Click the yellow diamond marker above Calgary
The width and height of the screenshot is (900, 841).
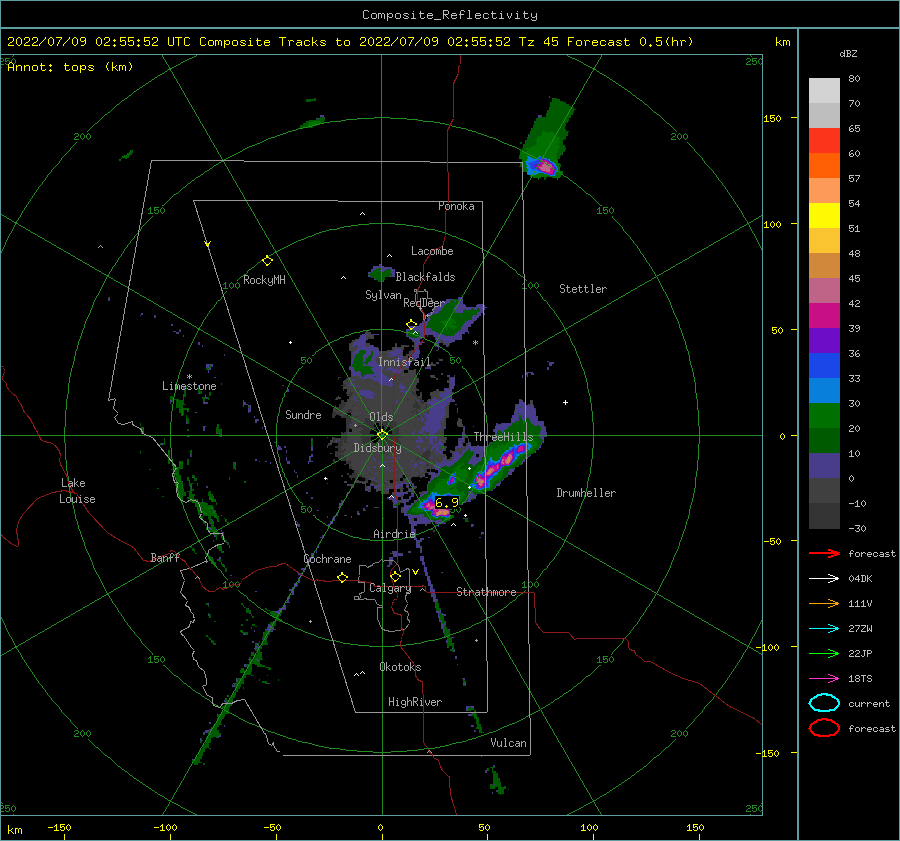coord(395,576)
